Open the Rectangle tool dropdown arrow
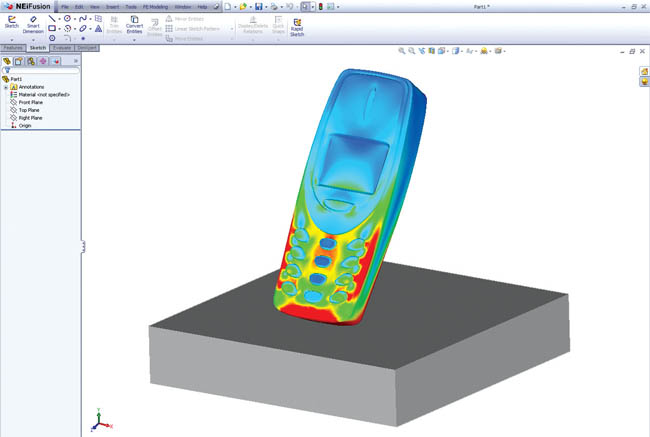 (59, 29)
